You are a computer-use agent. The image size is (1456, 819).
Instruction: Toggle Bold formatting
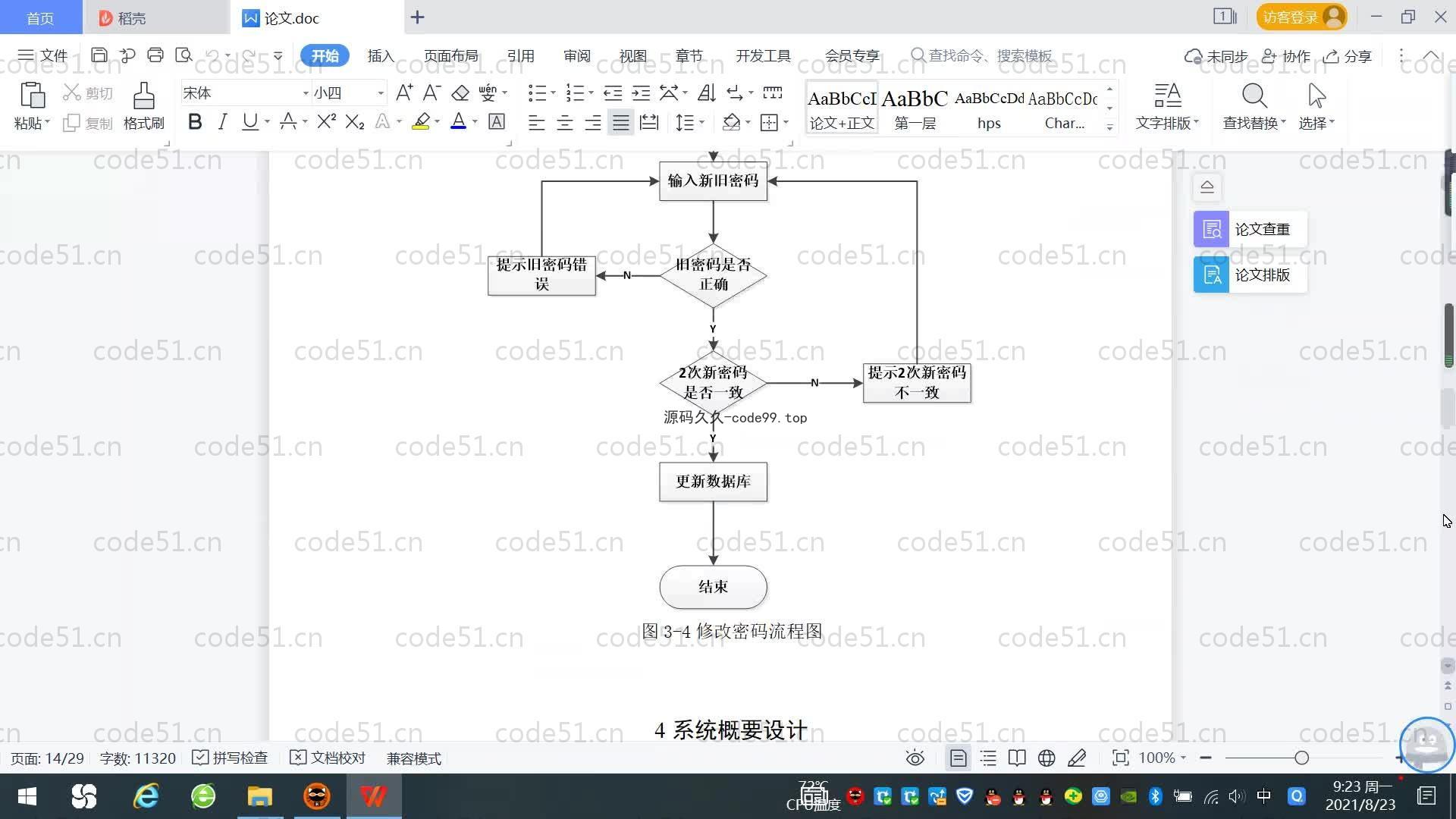pos(195,121)
